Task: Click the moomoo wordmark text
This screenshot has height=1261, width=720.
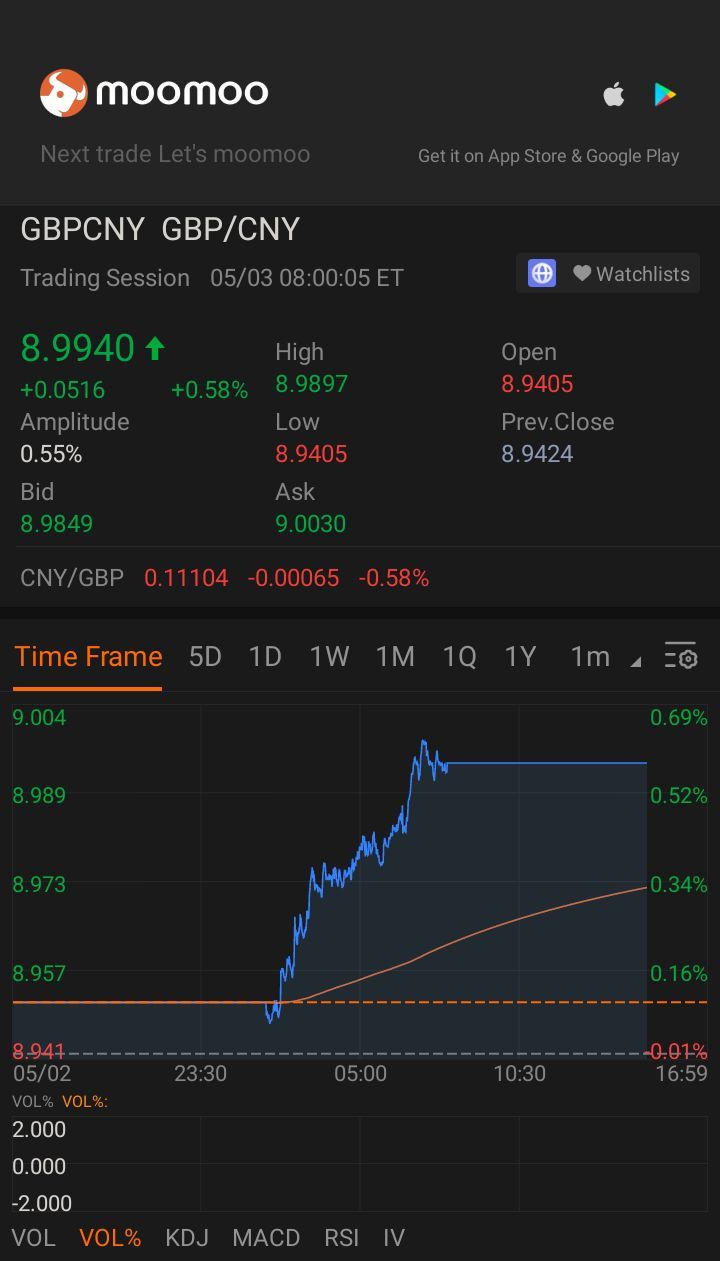Action: tap(182, 93)
